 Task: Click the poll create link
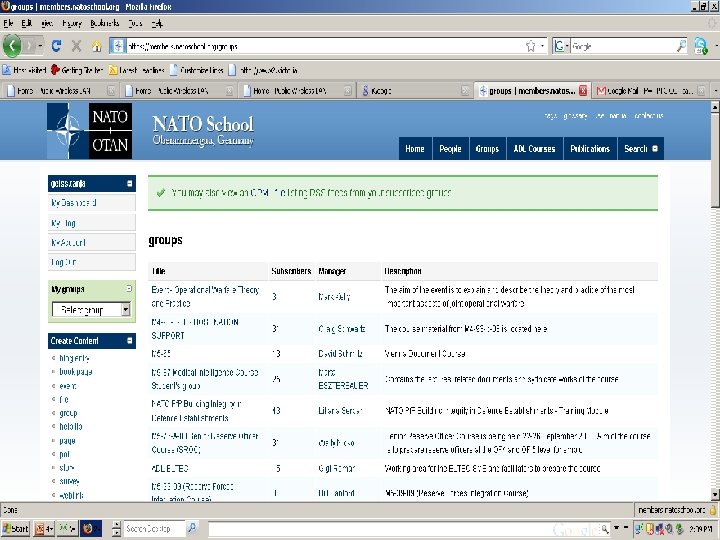pos(64,454)
